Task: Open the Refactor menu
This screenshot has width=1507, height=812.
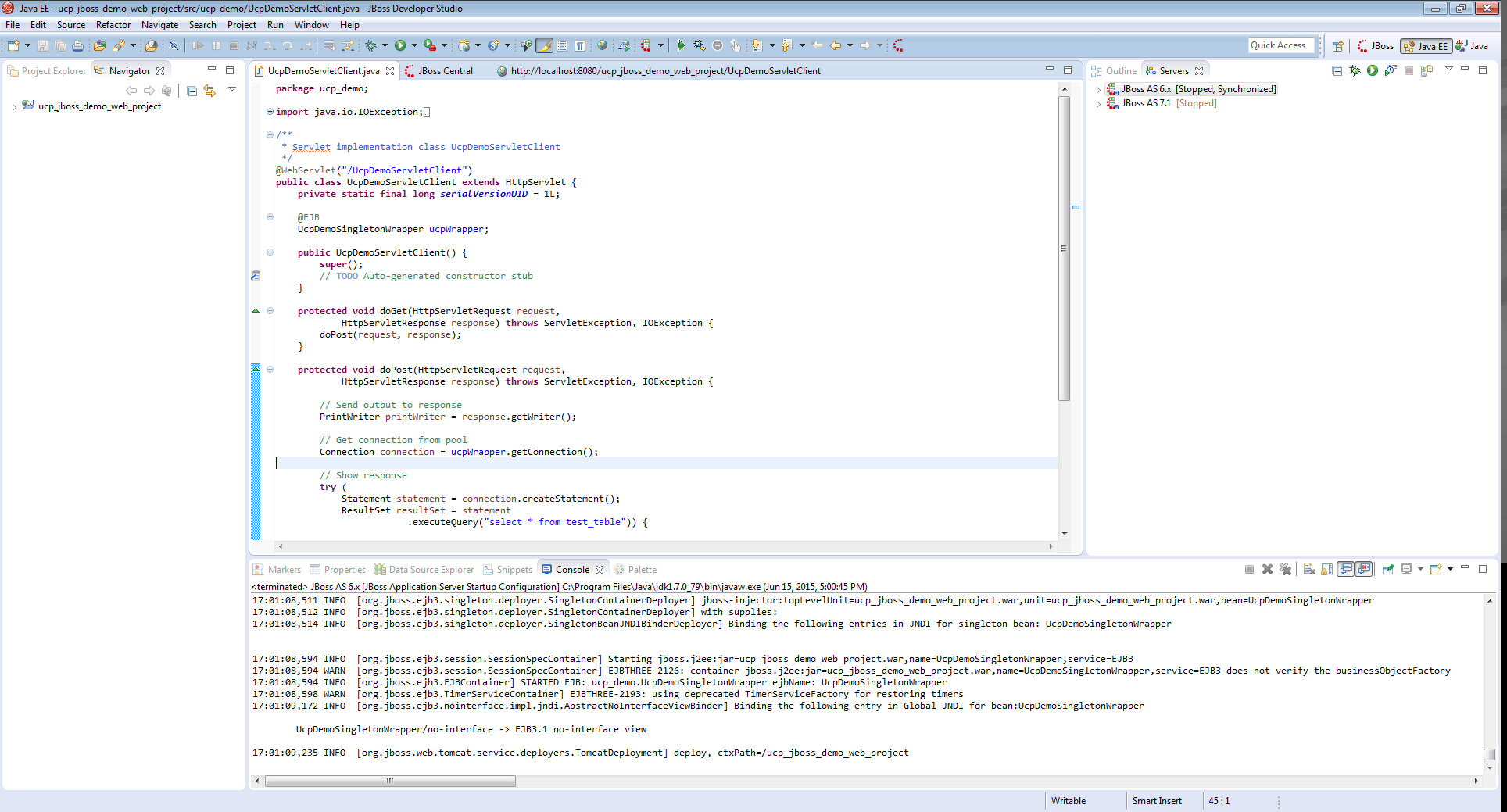Action: (x=113, y=25)
